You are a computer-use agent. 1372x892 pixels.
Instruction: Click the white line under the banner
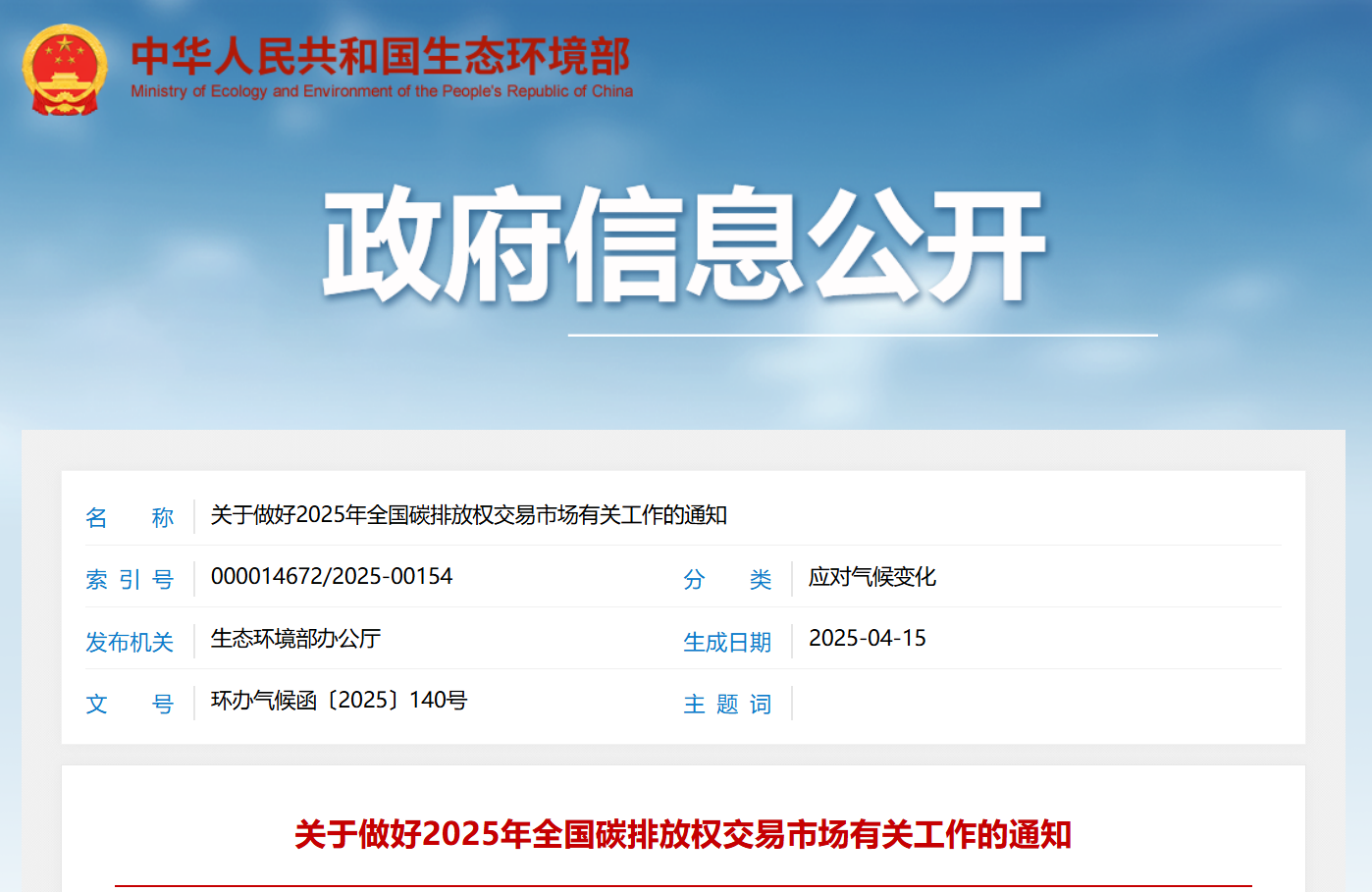863,336
